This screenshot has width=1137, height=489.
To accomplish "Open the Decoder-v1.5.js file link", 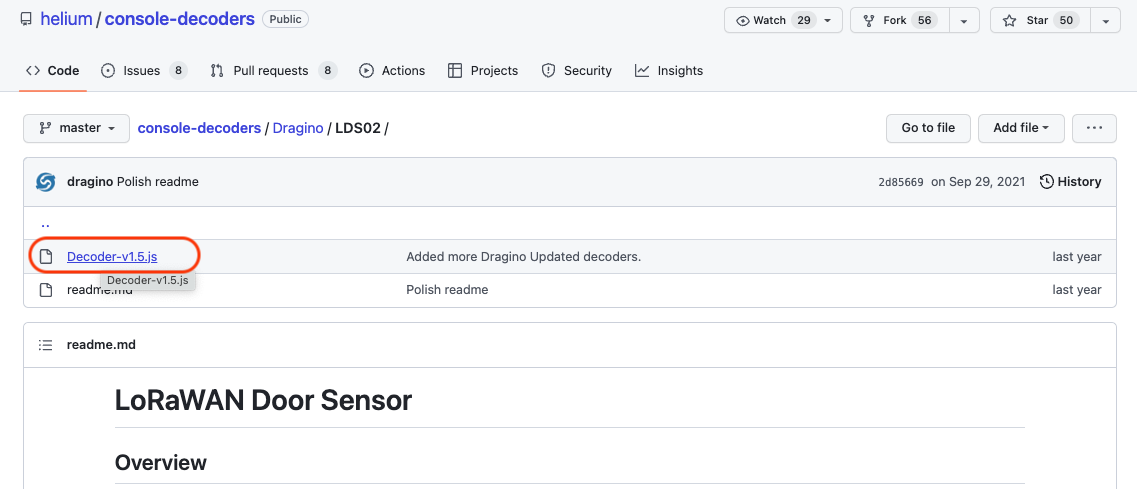I will click(x=112, y=257).
